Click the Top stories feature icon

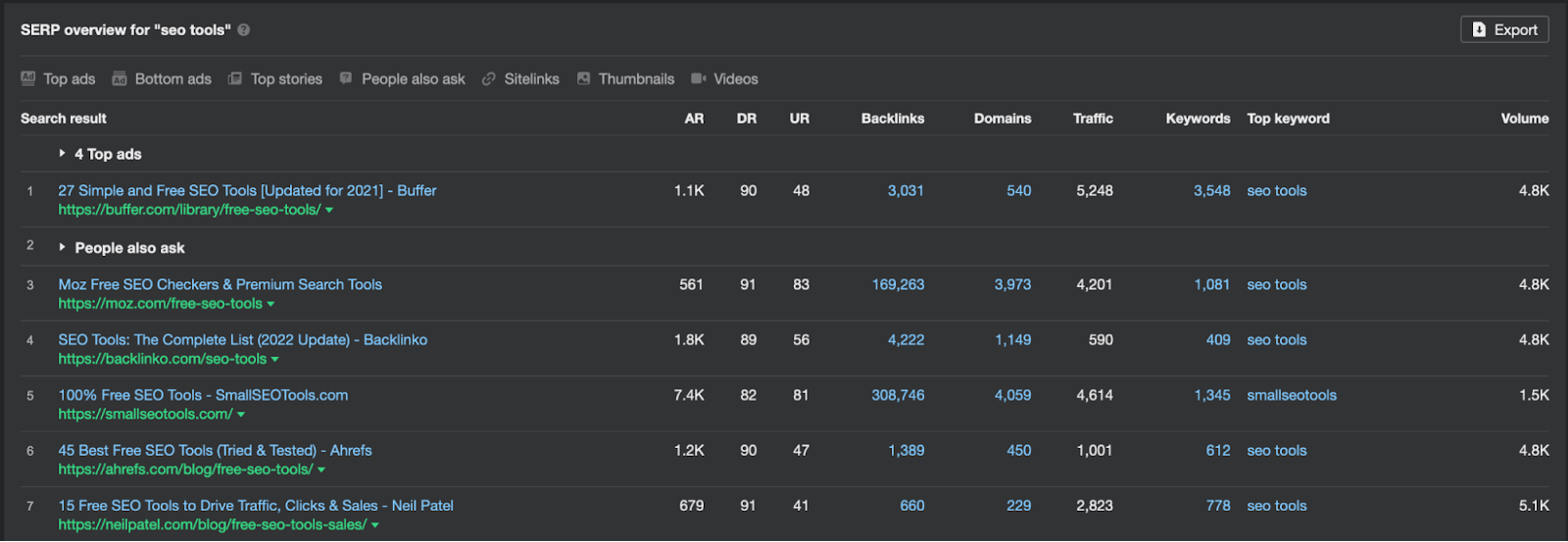pos(235,78)
